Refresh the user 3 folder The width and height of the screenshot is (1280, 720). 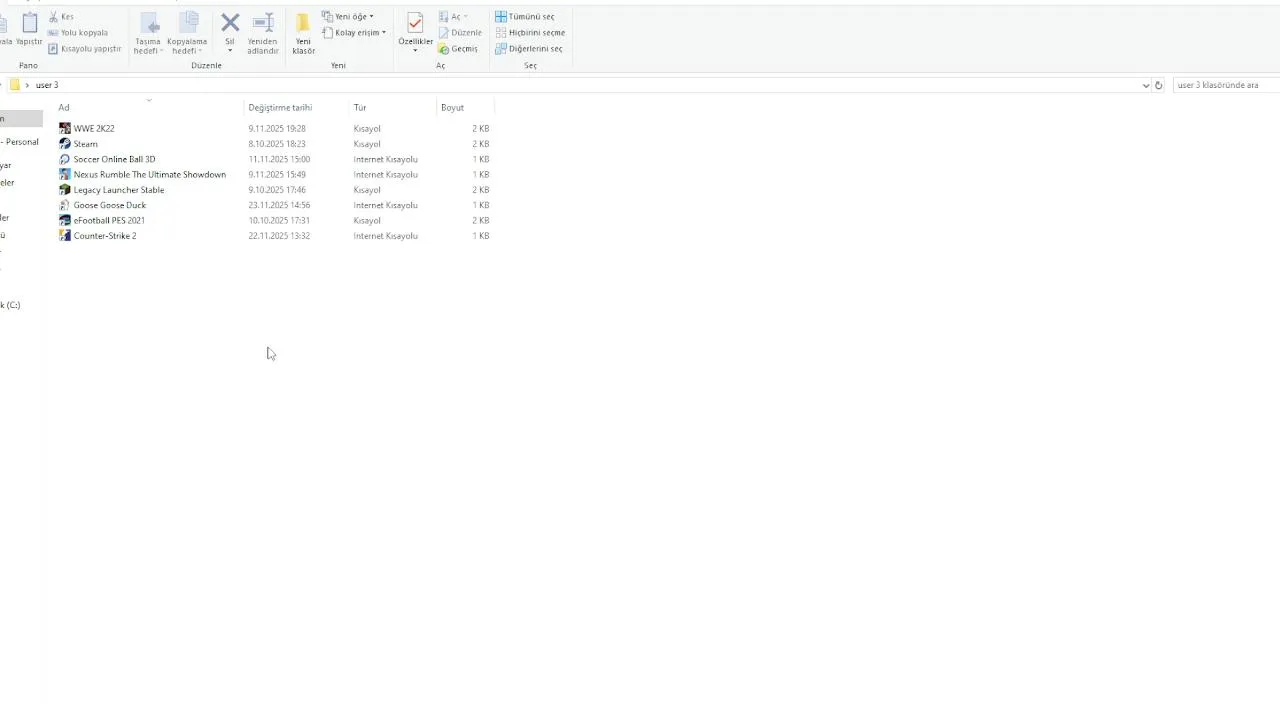(1159, 85)
